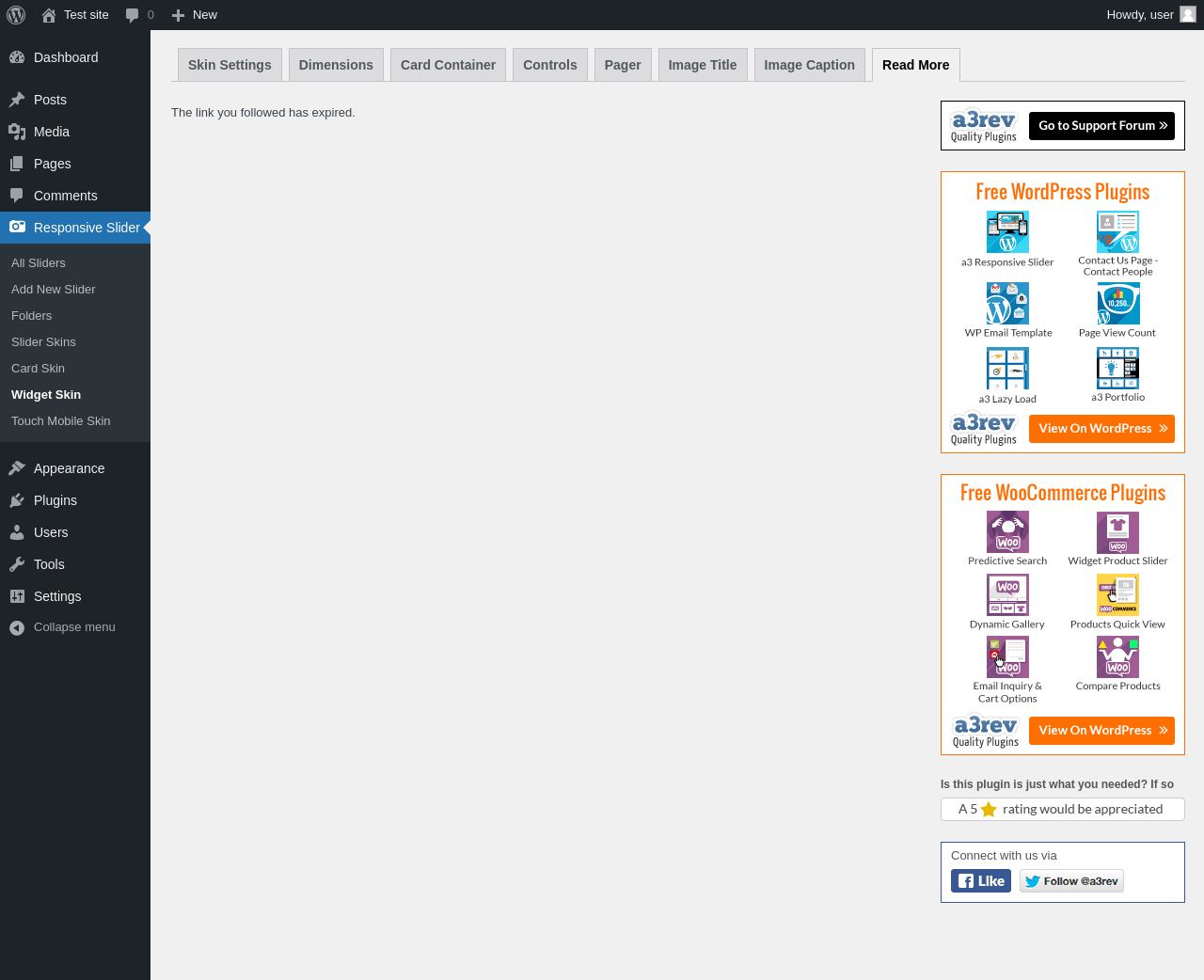
Task: Click the Free WordPress Plugins heading
Action: (x=1063, y=192)
